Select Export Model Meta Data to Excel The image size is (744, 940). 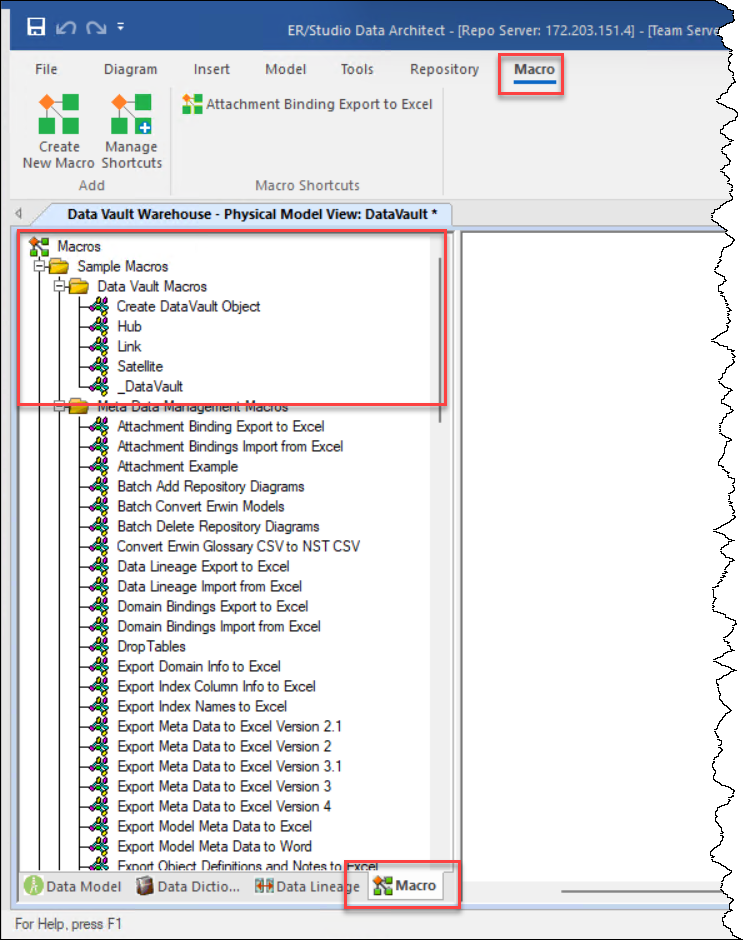215,826
